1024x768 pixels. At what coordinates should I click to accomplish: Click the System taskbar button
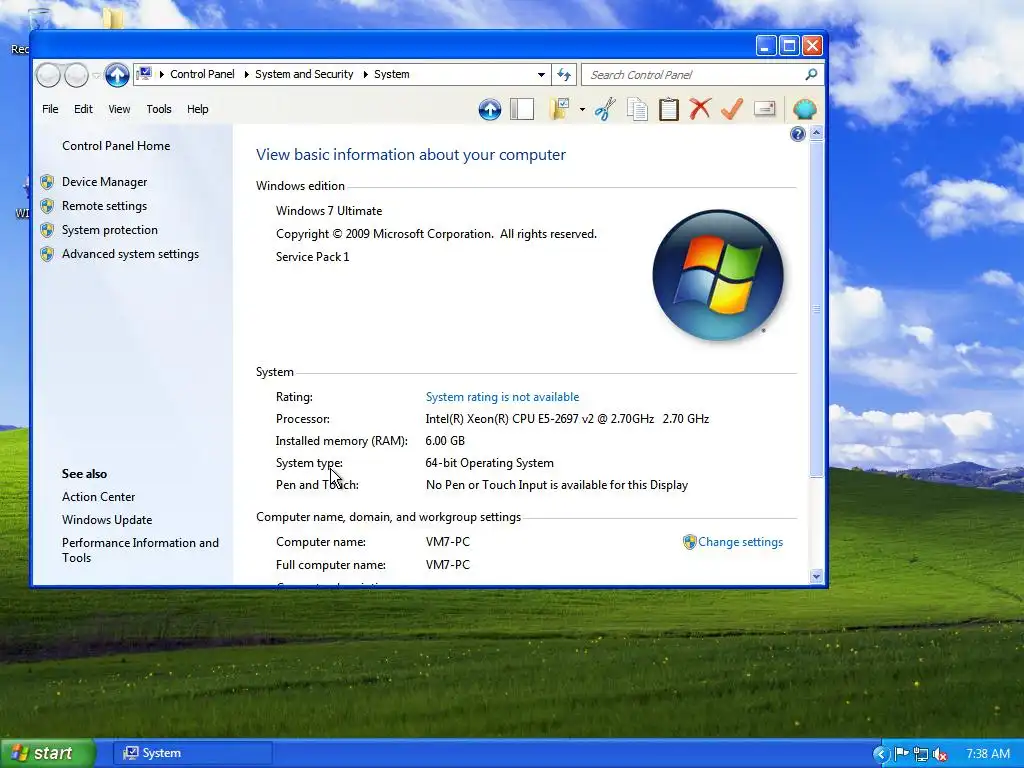pyautogui.click(x=193, y=754)
